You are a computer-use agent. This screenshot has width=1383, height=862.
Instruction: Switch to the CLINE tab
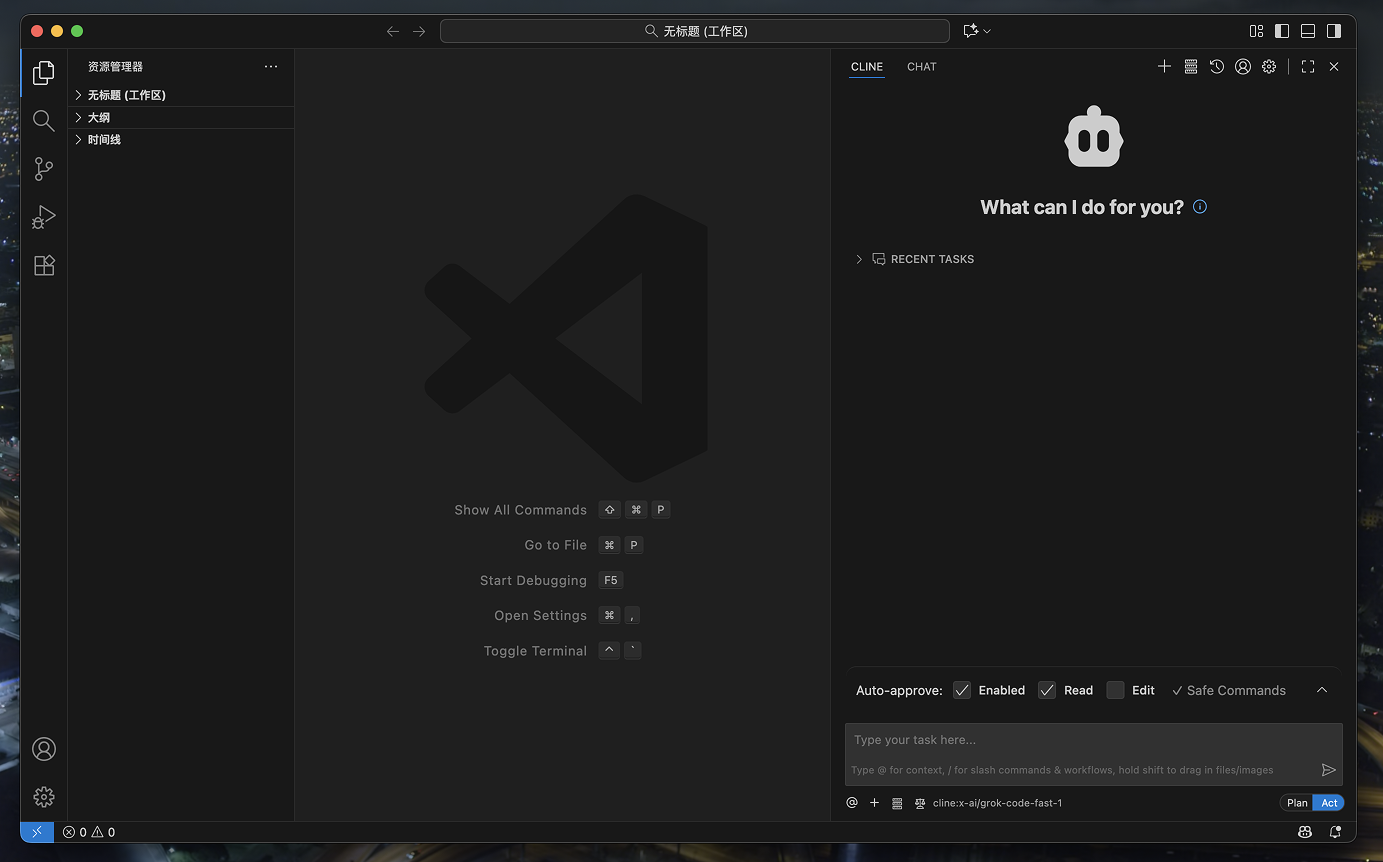tap(867, 67)
